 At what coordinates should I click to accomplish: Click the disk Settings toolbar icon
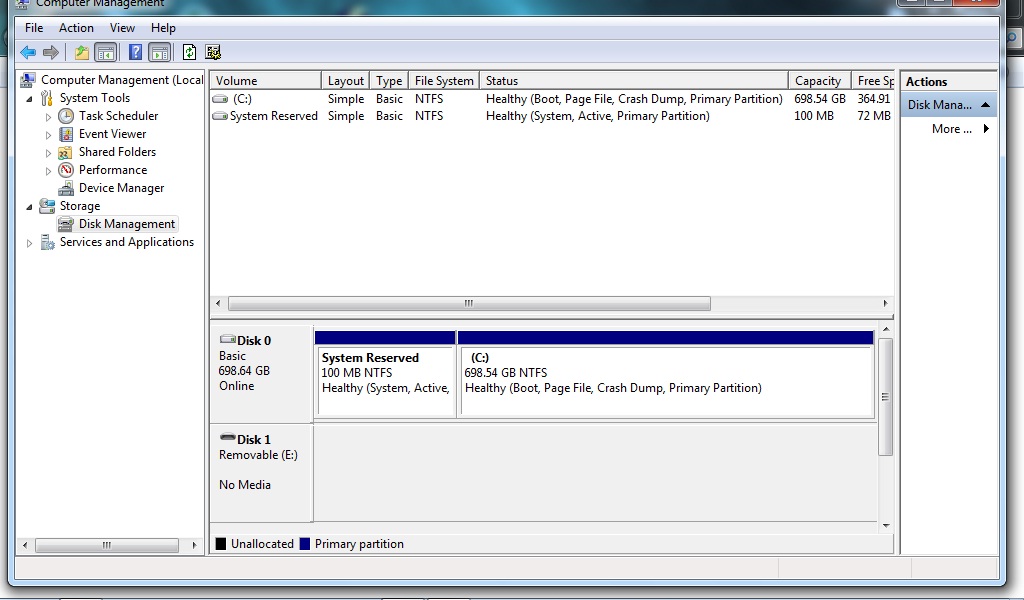[213, 52]
